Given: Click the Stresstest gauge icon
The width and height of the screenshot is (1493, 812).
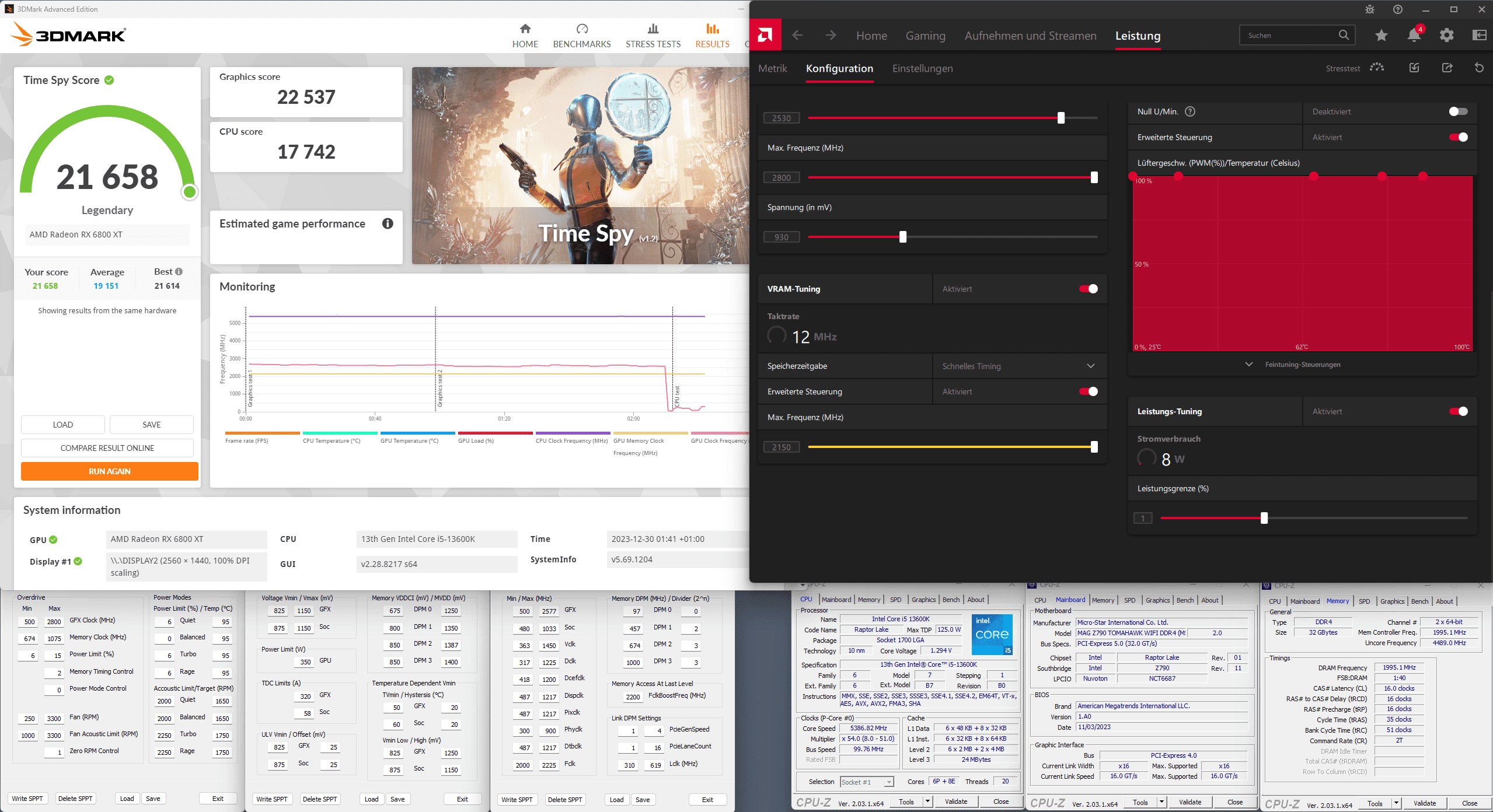Looking at the screenshot, I should coord(1377,68).
